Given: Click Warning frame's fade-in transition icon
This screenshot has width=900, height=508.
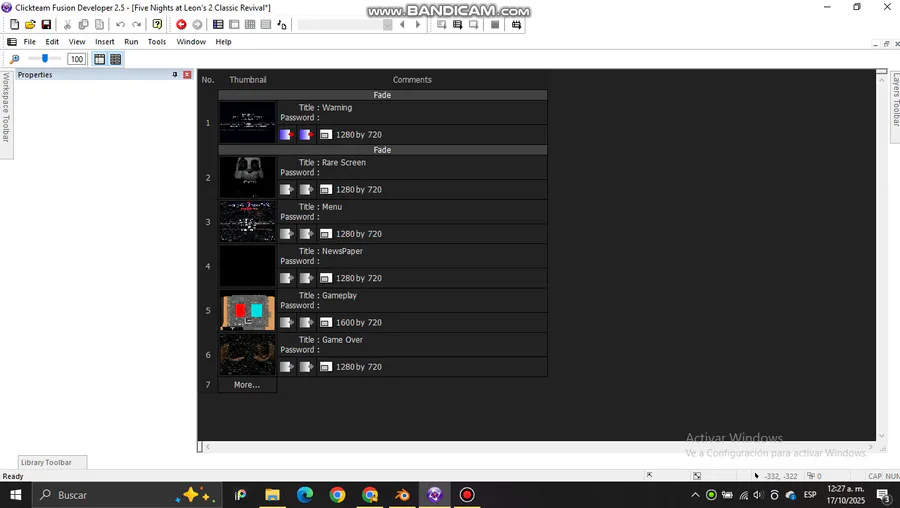Looking at the screenshot, I should [x=286, y=134].
